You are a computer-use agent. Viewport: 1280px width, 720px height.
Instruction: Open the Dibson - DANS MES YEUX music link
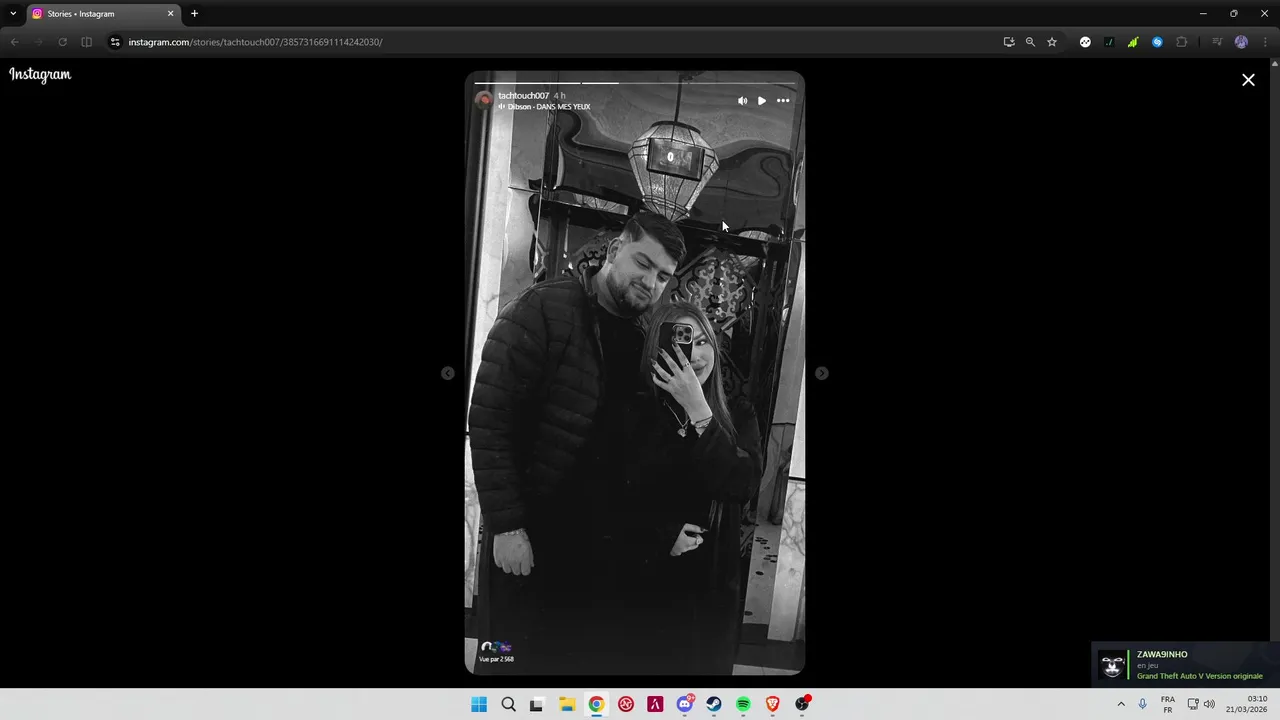(x=544, y=107)
